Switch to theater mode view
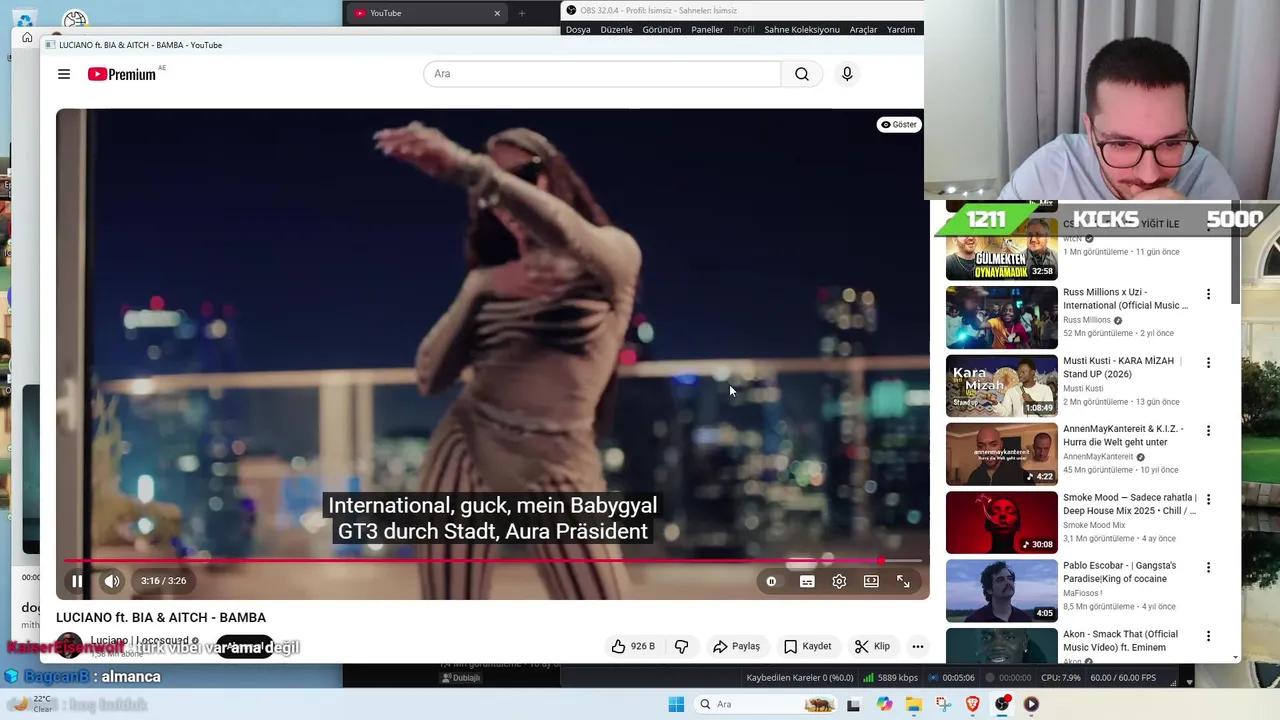 871,581
